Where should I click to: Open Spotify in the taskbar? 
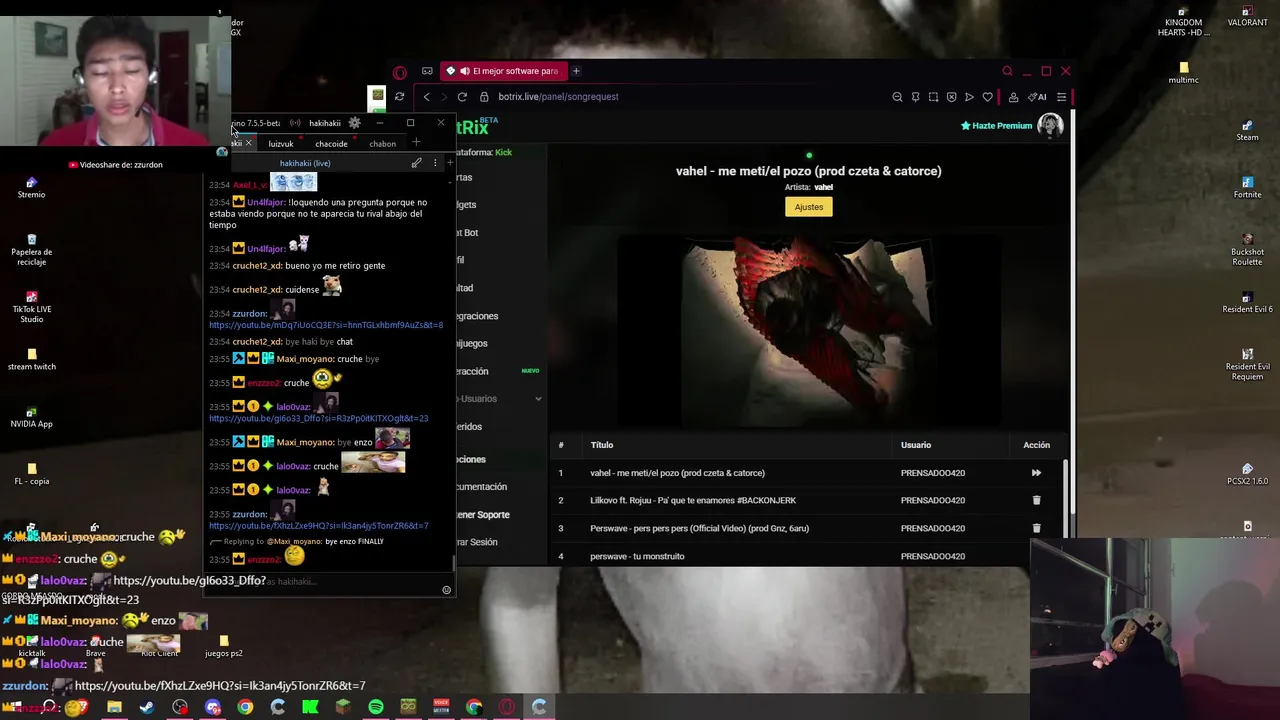(x=376, y=707)
